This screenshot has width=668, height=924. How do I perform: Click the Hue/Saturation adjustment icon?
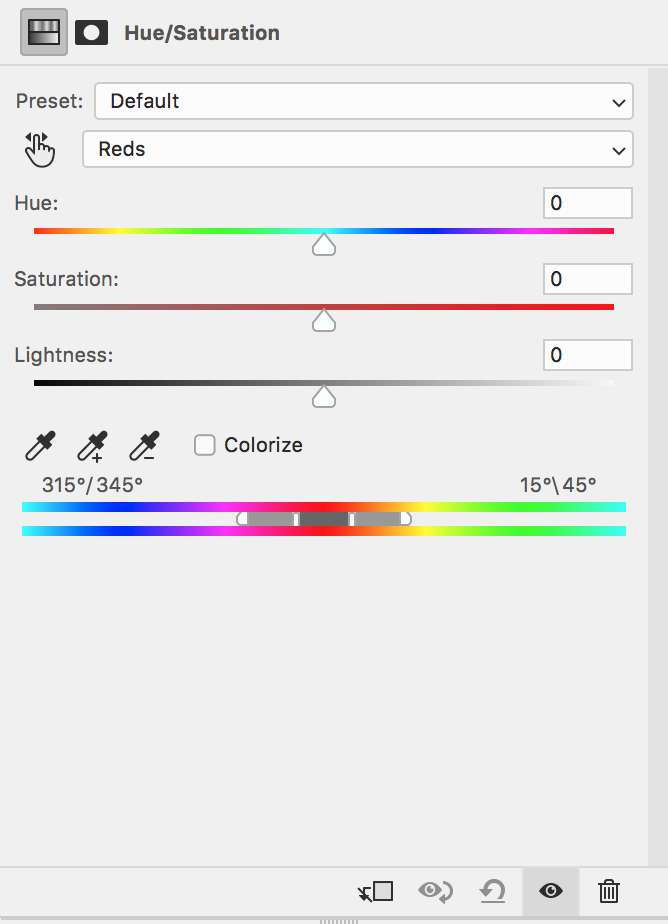(x=44, y=32)
